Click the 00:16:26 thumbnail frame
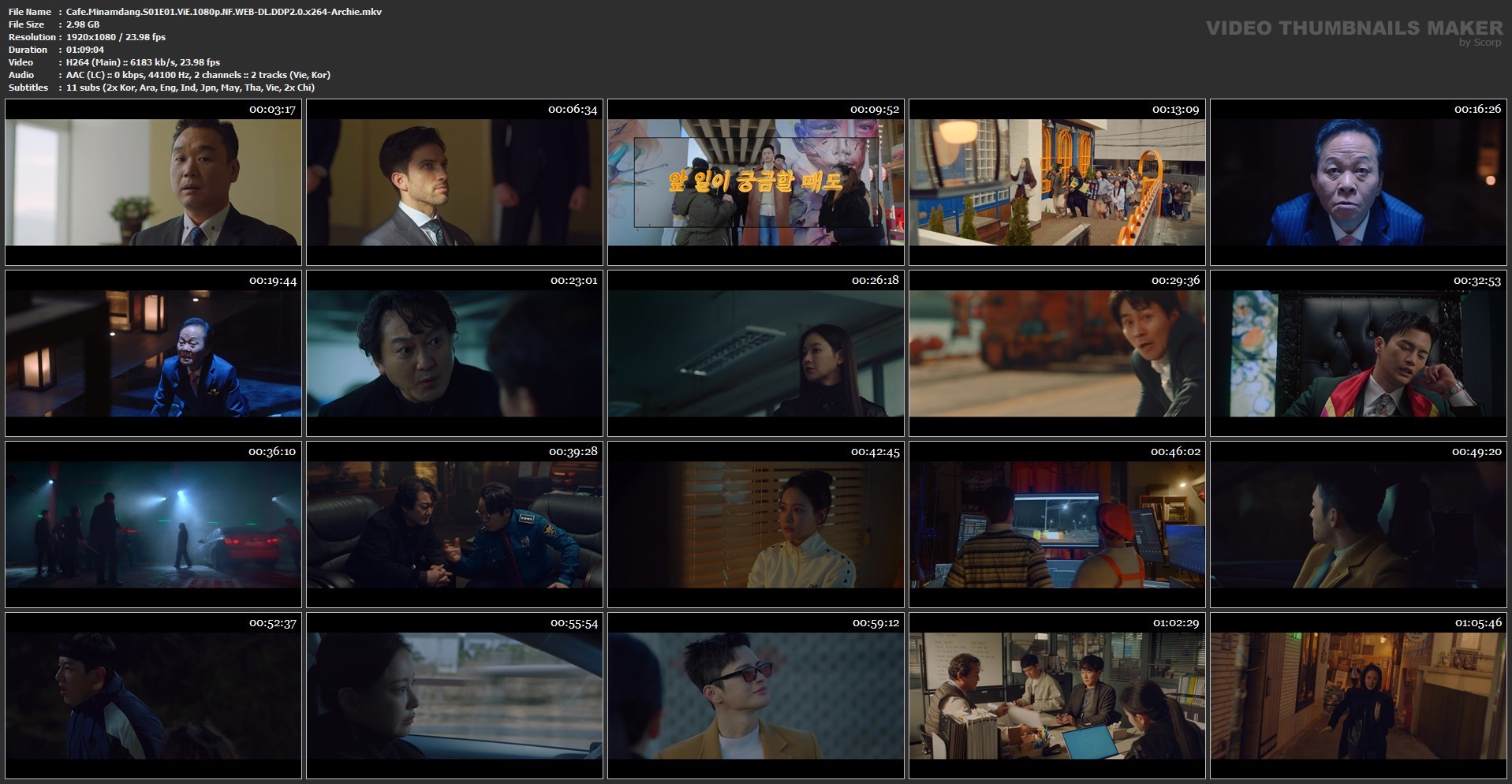The width and height of the screenshot is (1512, 784). (x=1358, y=182)
